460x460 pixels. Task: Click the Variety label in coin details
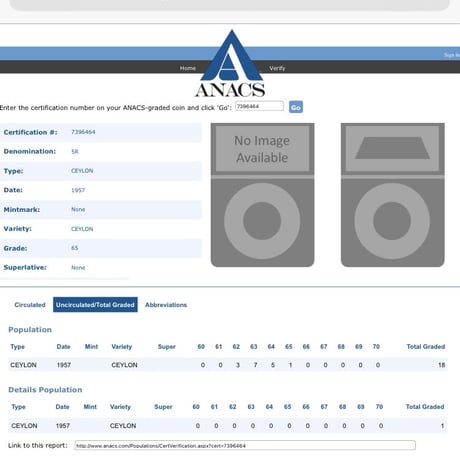click(x=18, y=229)
